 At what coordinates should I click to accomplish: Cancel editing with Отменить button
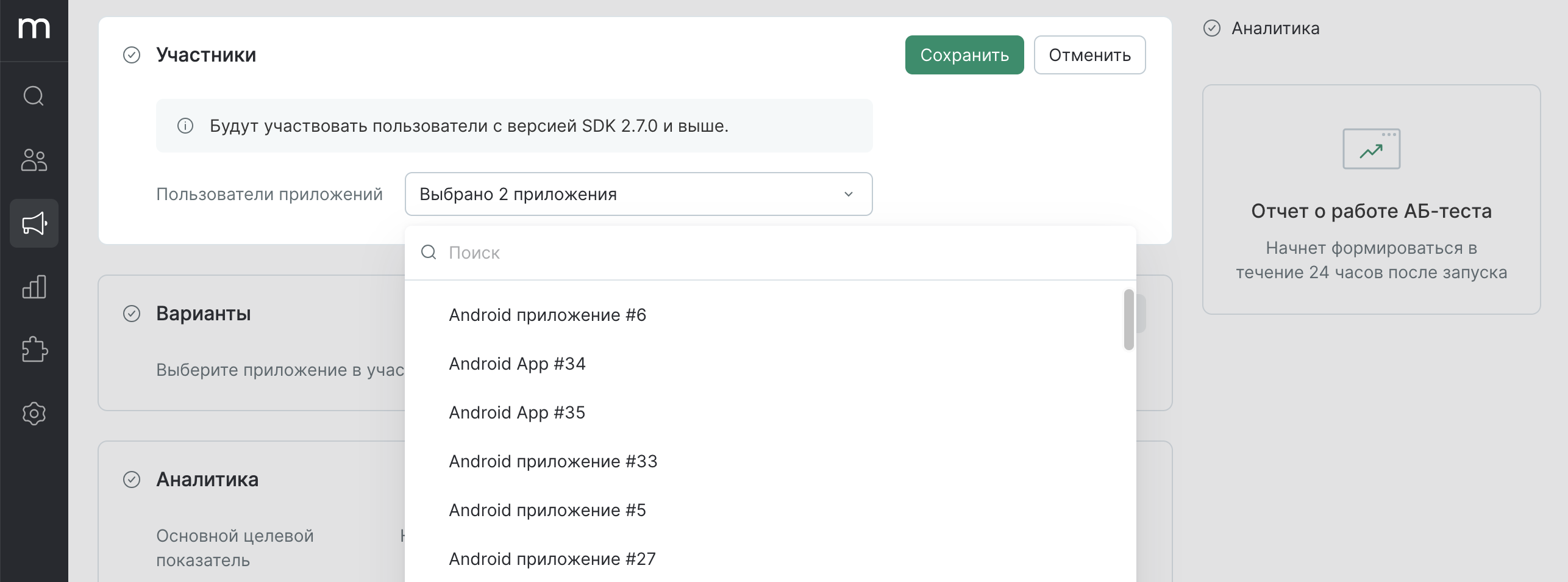(x=1090, y=55)
